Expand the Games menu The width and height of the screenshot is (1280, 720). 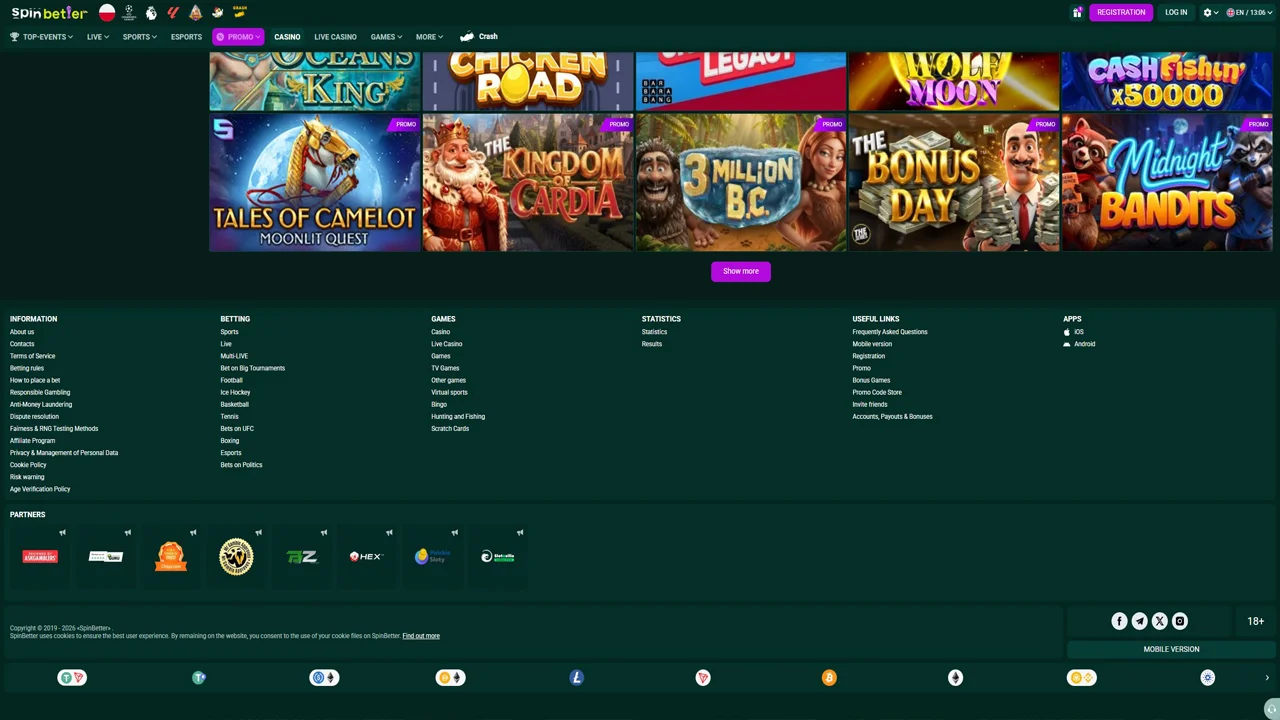click(386, 37)
